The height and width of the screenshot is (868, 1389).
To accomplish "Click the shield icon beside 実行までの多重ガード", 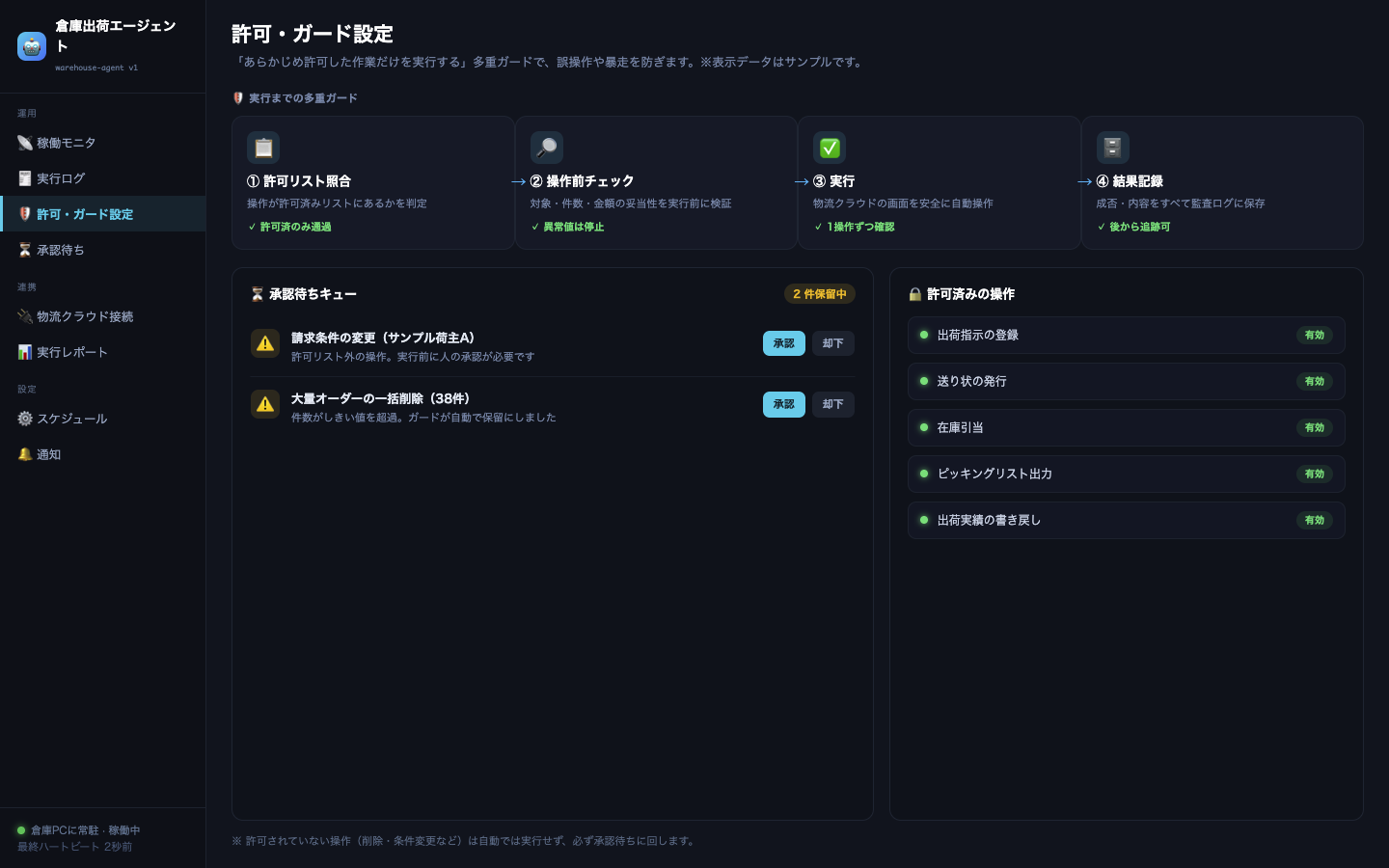I will [x=238, y=98].
